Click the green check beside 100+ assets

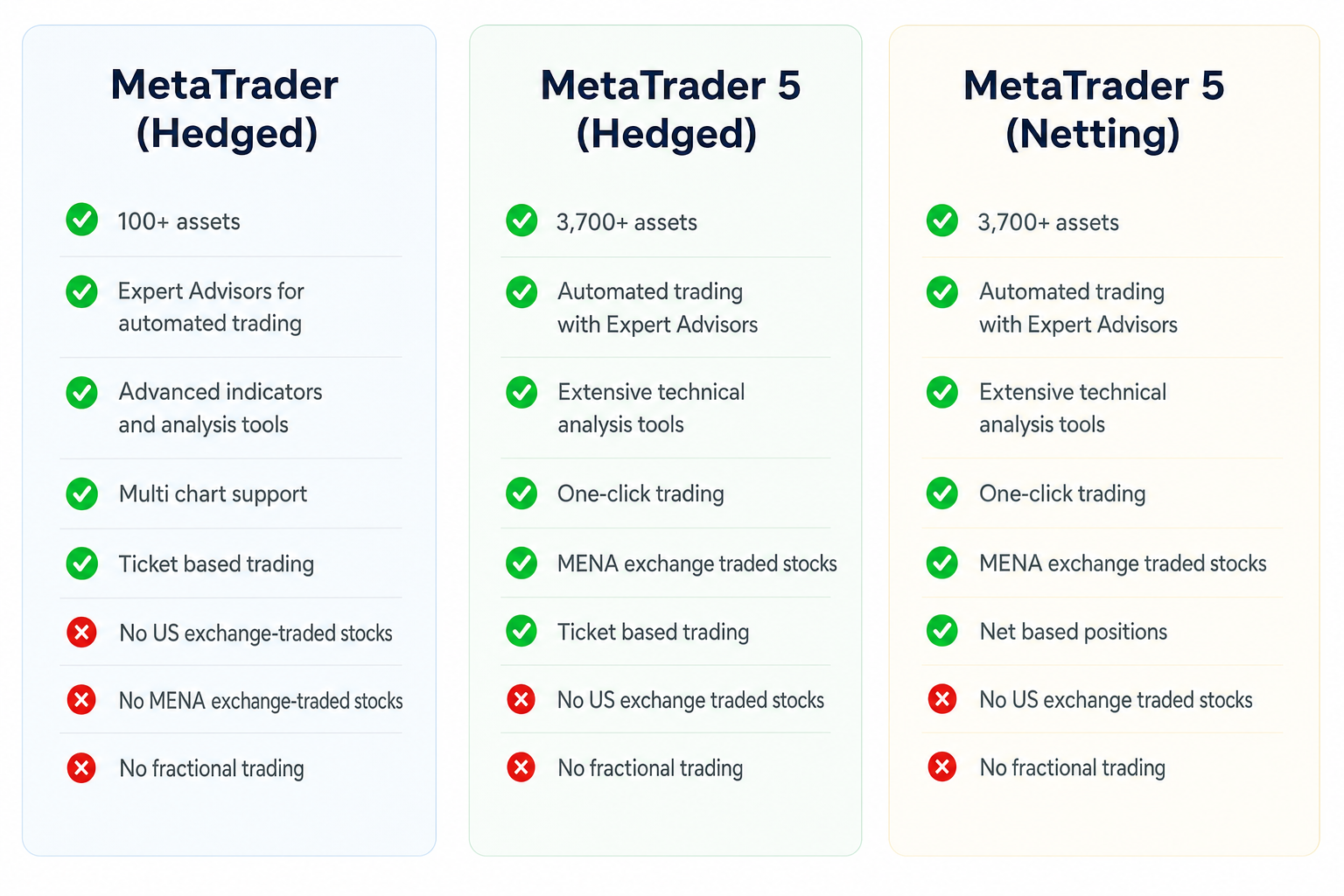click(x=82, y=220)
